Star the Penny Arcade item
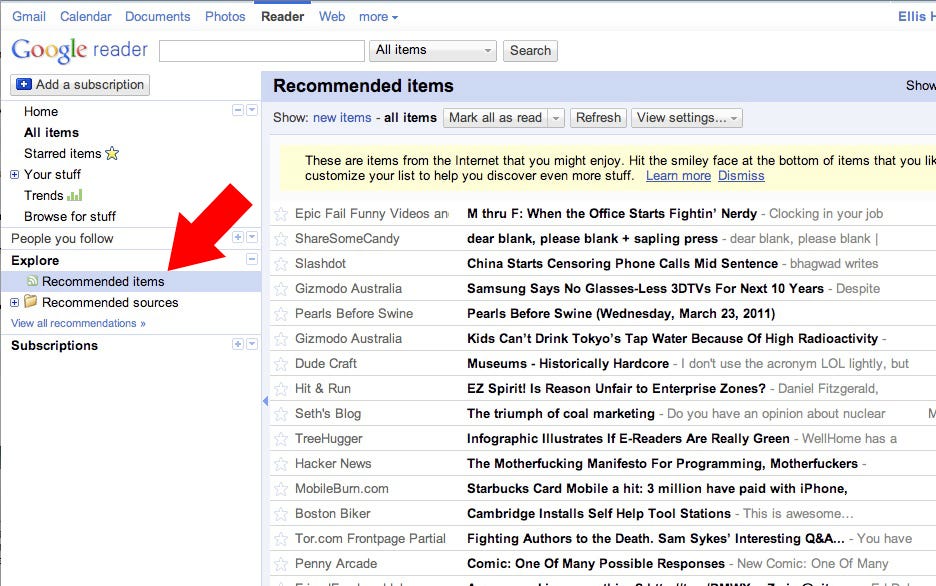 tap(281, 565)
